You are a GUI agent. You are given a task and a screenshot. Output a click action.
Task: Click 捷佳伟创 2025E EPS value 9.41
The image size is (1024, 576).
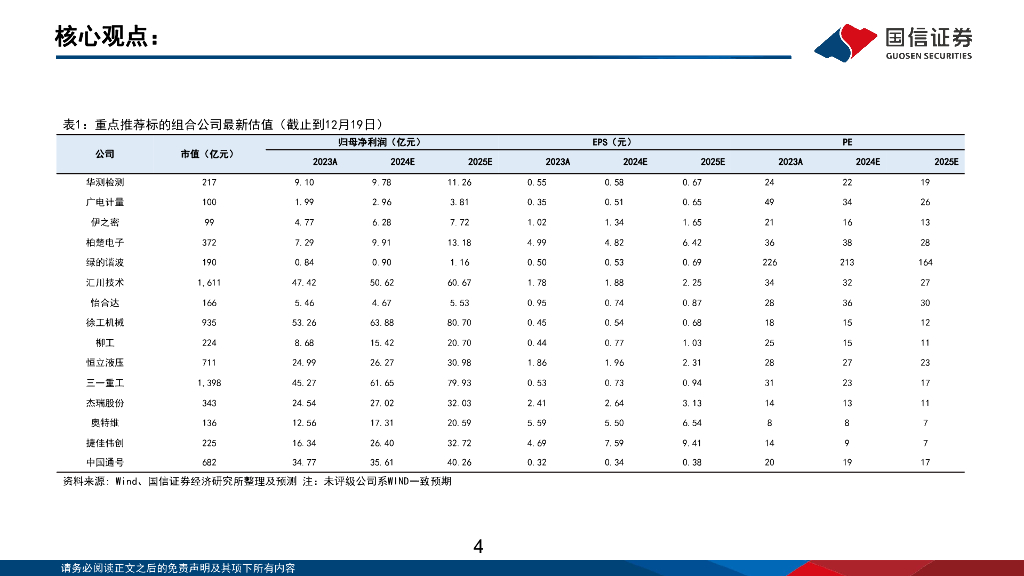[x=692, y=443]
